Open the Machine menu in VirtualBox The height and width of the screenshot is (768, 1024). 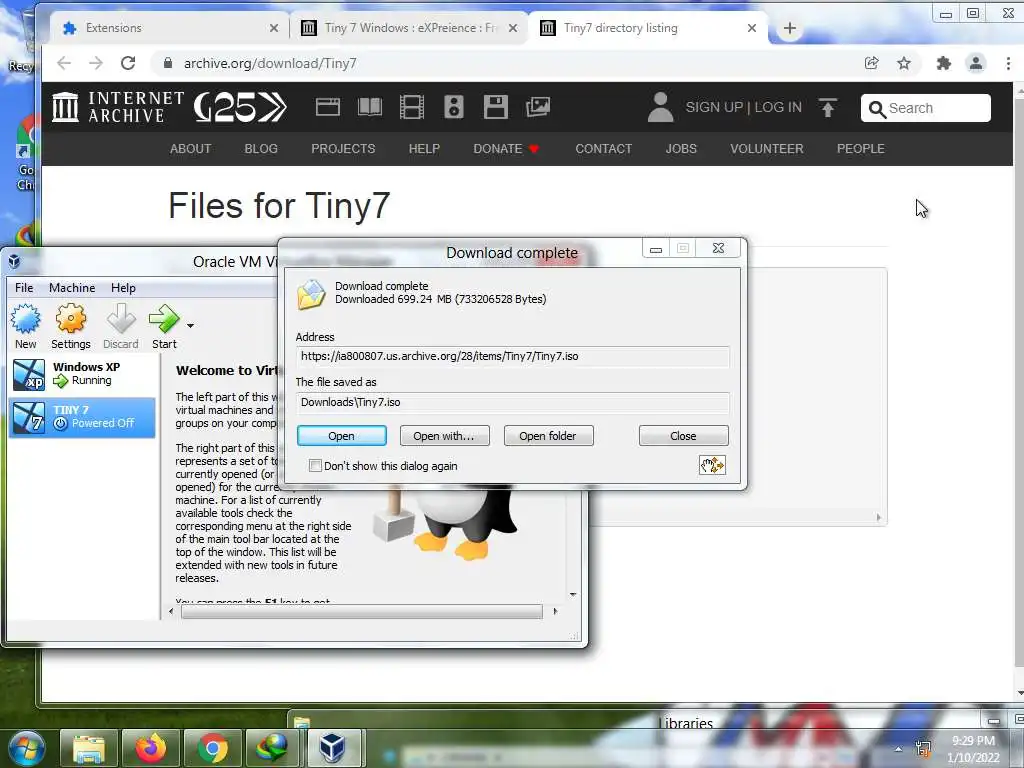72,288
